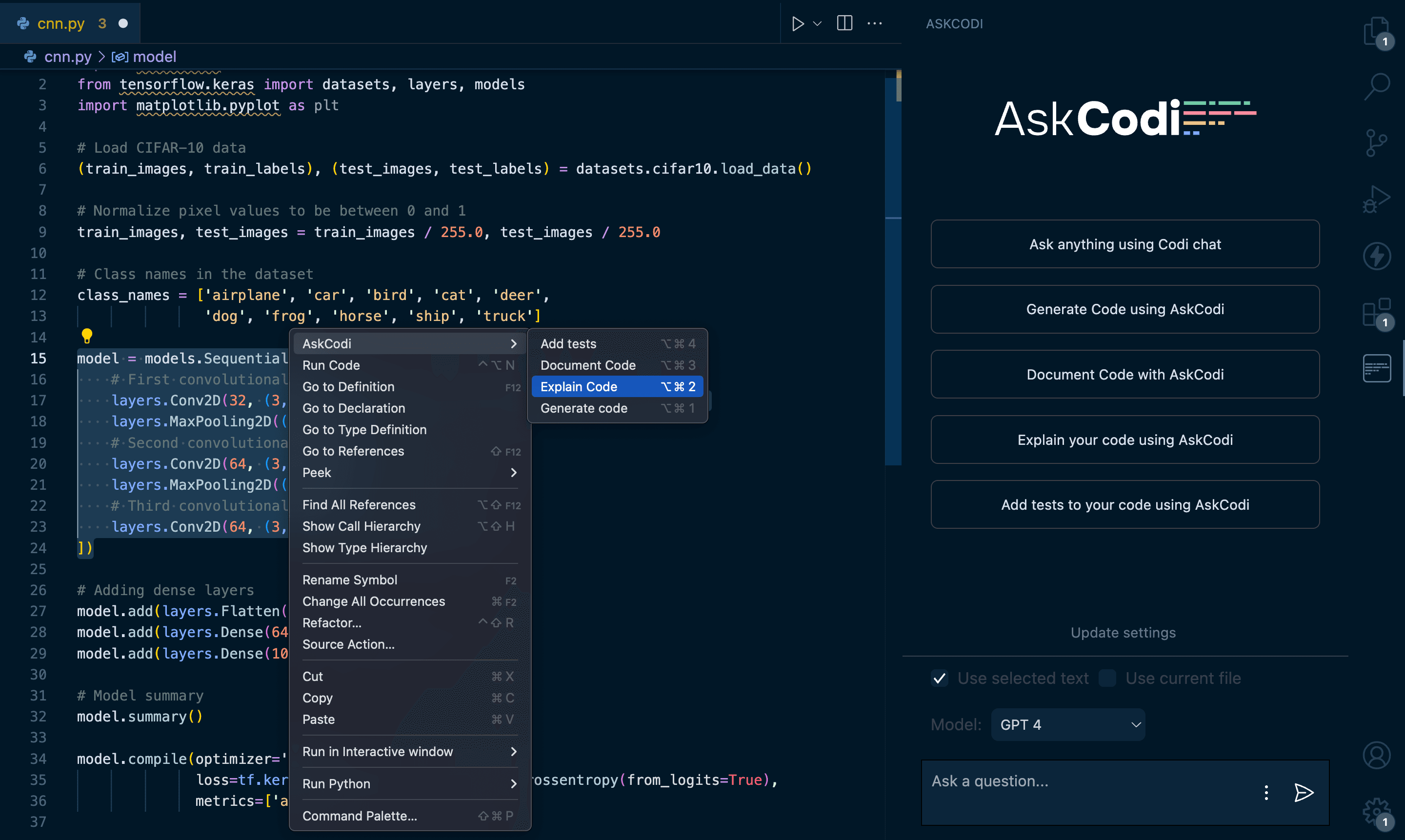Choose Change All Occurrences
The height and width of the screenshot is (840, 1405).
click(x=410, y=601)
